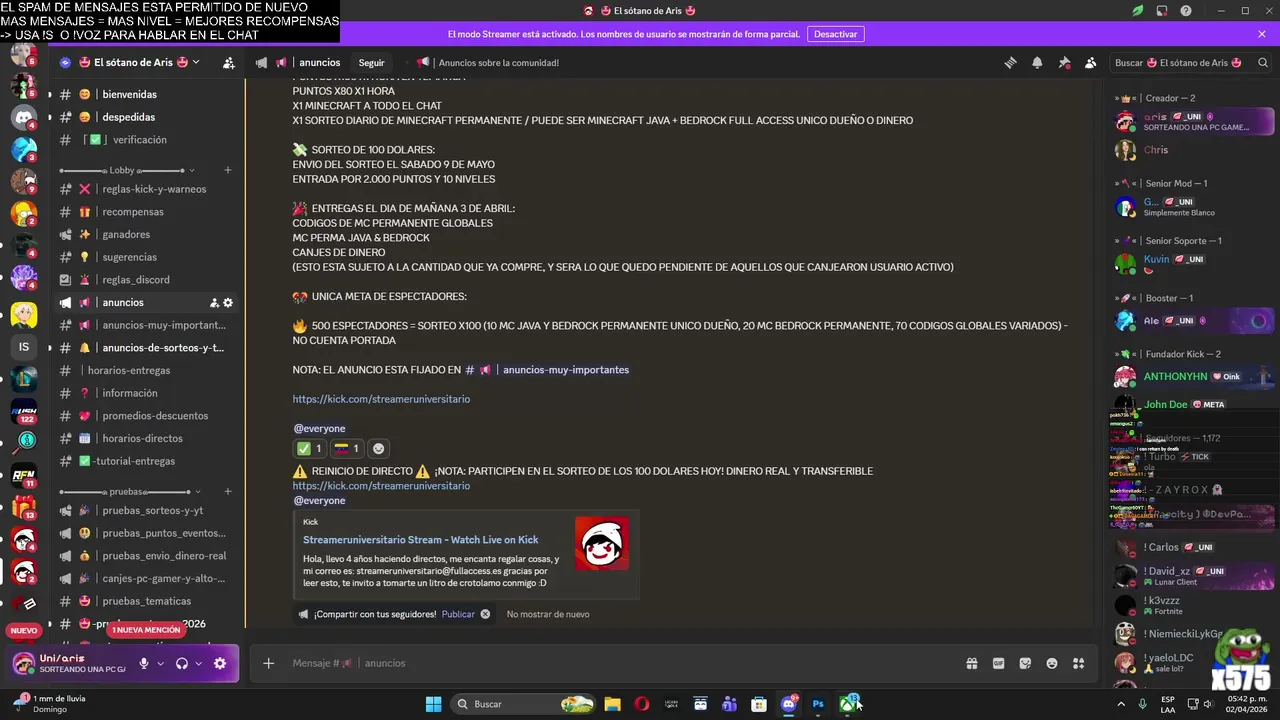The image size is (1280, 720).
Task: Open the gift icon in message bar
Action: point(971,663)
